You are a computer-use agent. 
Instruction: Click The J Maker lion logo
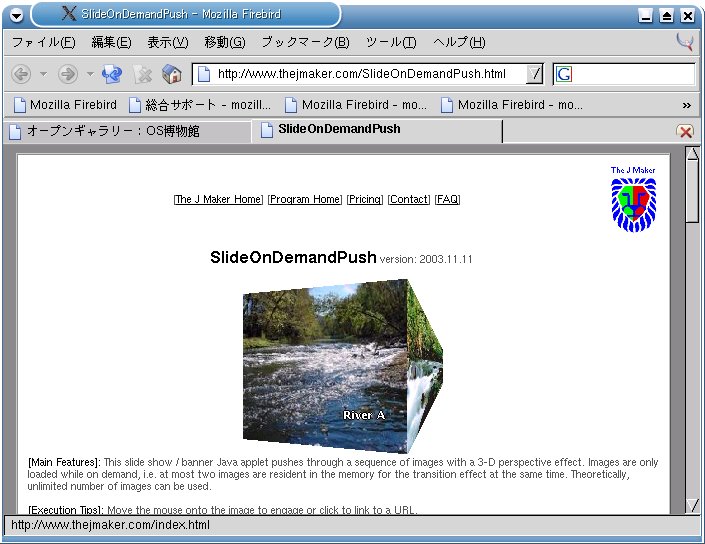(634, 199)
